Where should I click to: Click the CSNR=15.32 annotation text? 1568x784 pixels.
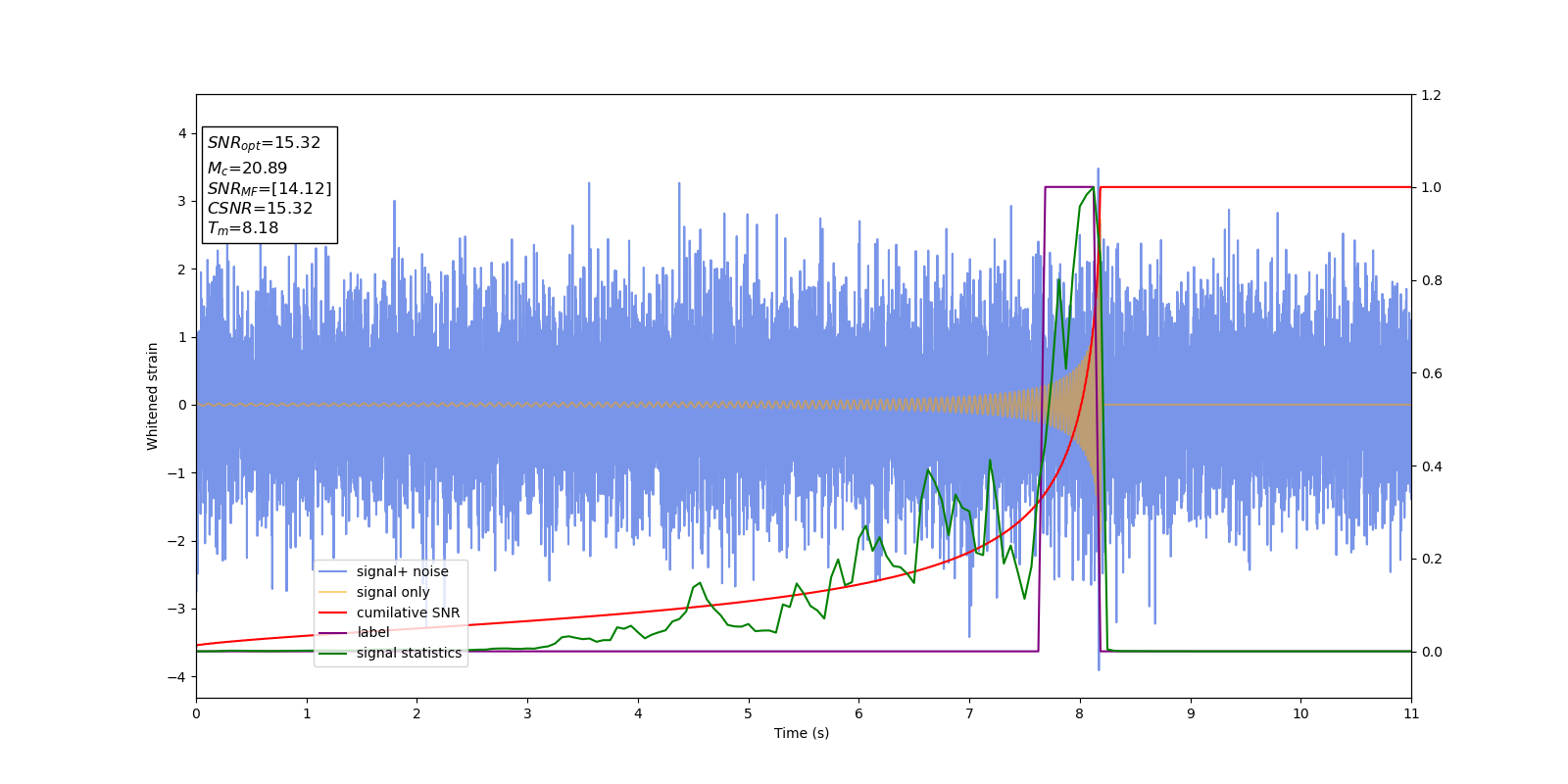click(x=260, y=209)
